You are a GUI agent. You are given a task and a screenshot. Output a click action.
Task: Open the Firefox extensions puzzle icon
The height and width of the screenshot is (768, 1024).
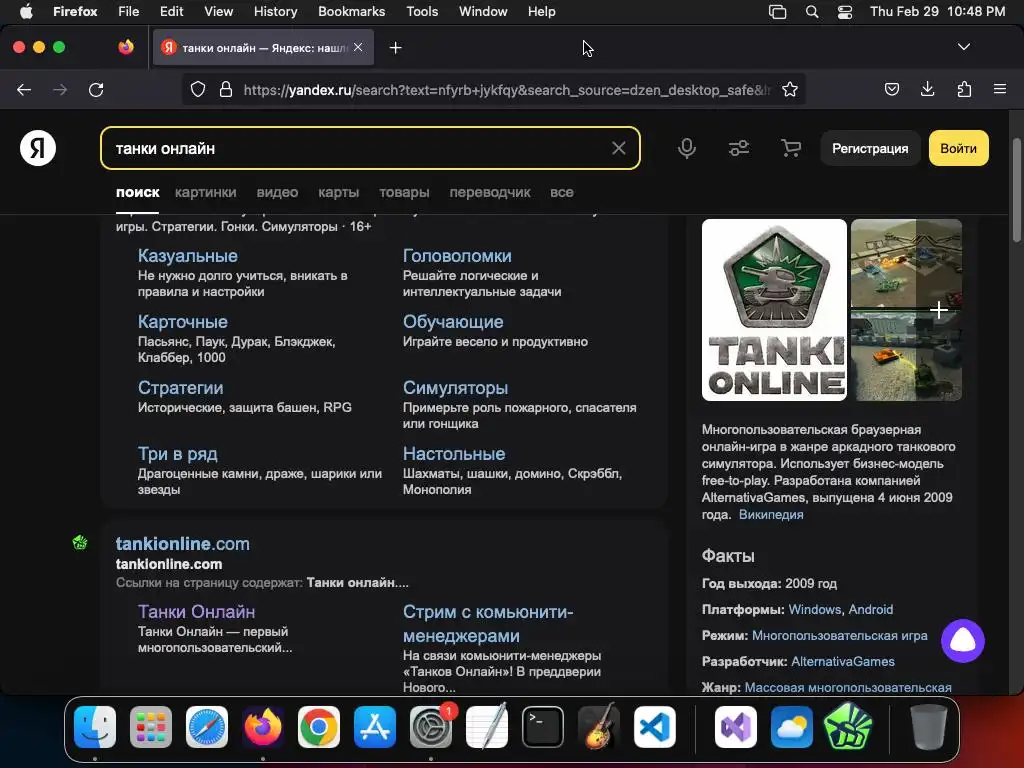(964, 89)
